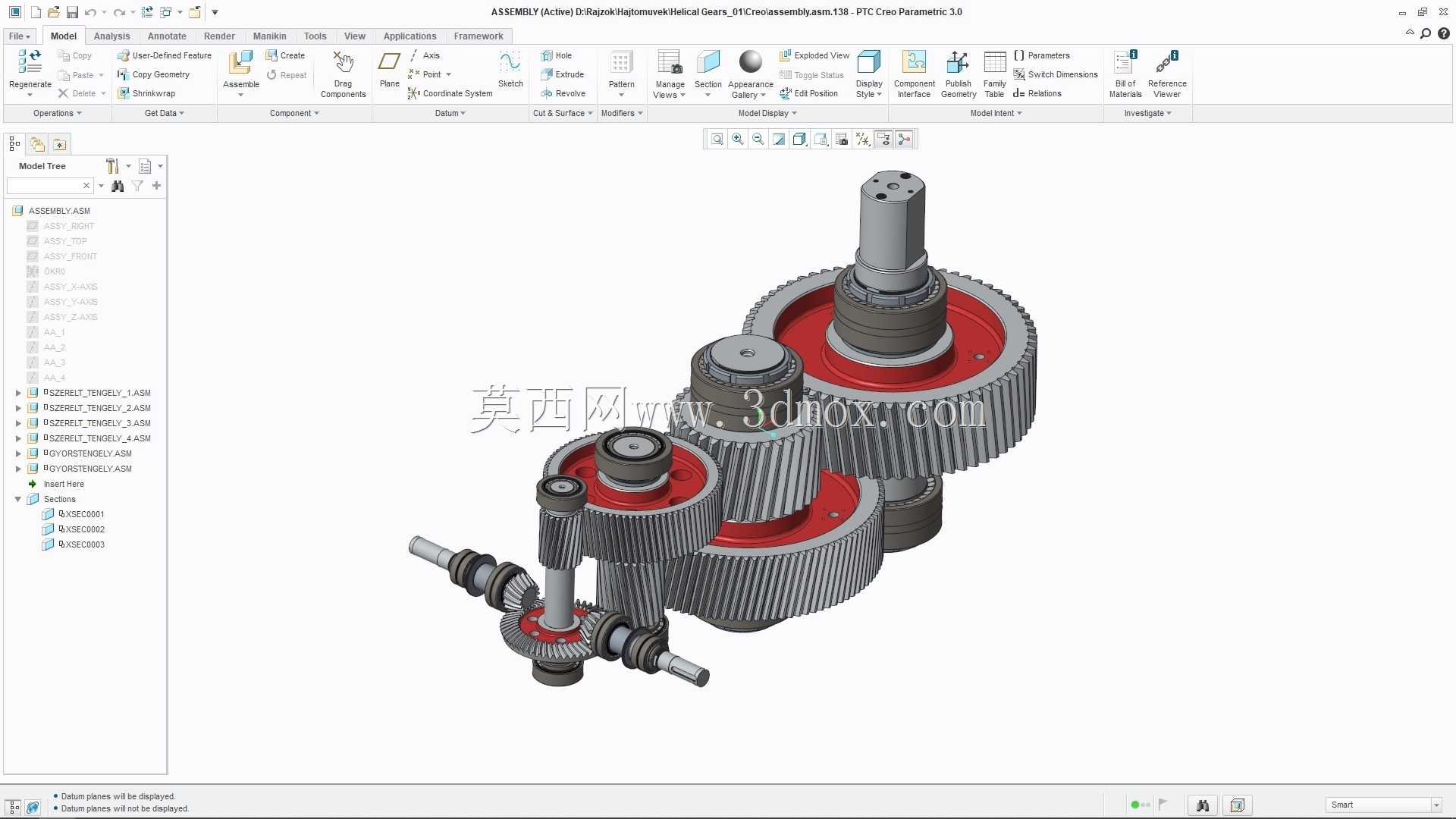Click the Section tool icon

tap(708, 62)
